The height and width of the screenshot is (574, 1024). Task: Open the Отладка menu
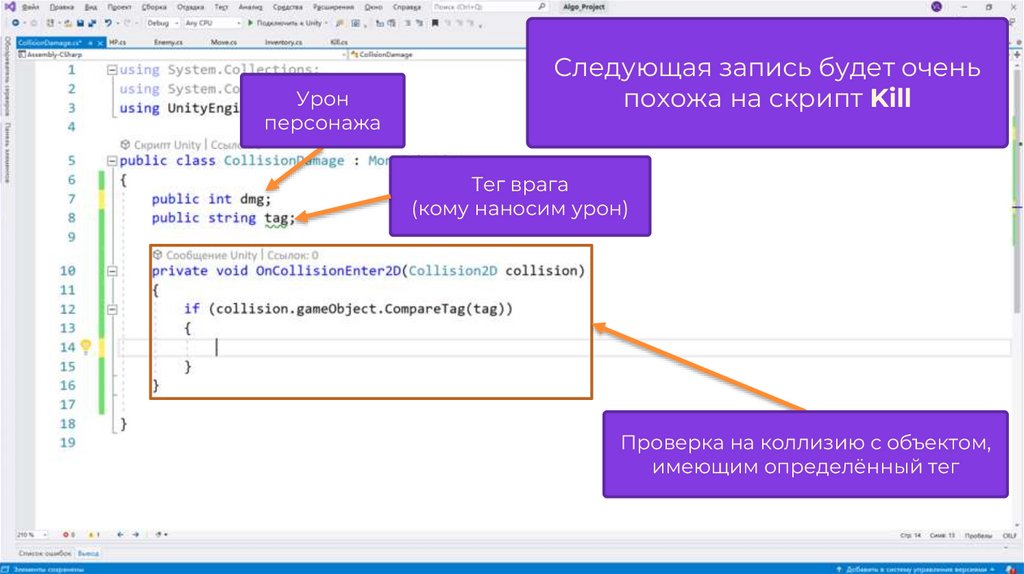tap(191, 7)
